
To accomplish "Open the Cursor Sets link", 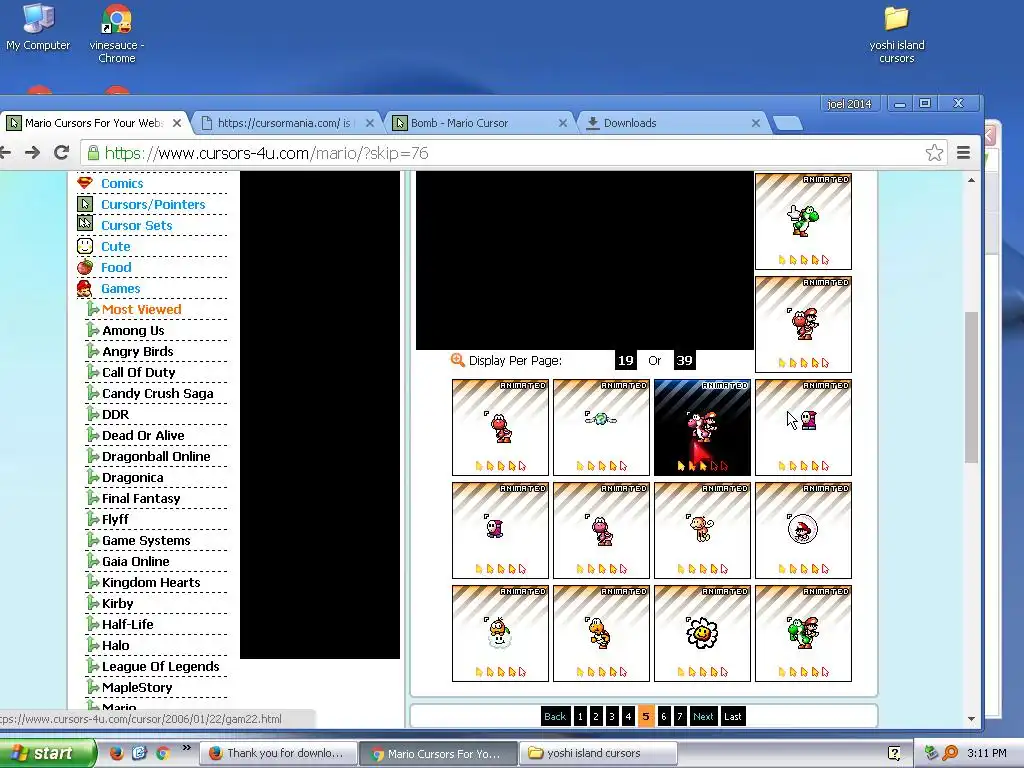I will point(136,225).
